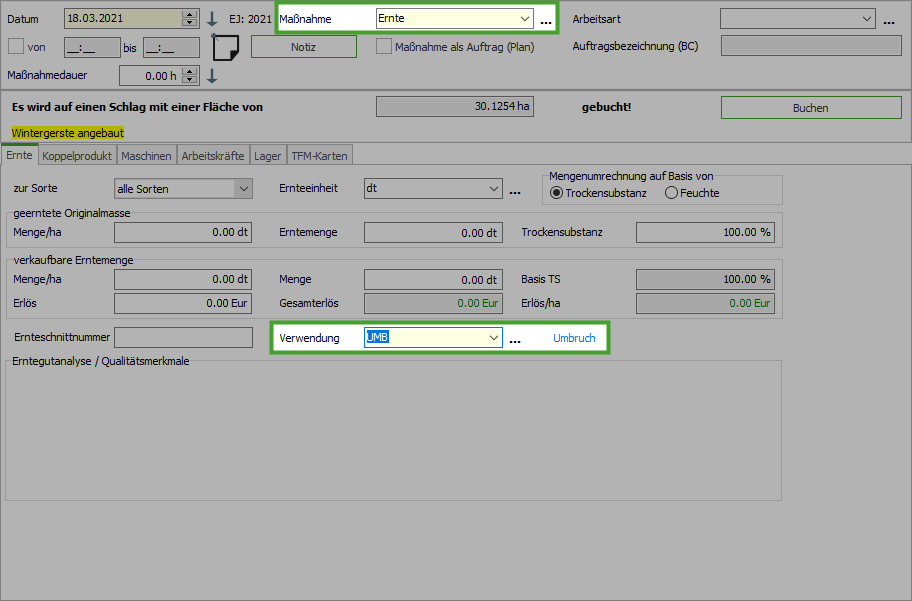Select the Trockensubstanz radio button

[556, 193]
